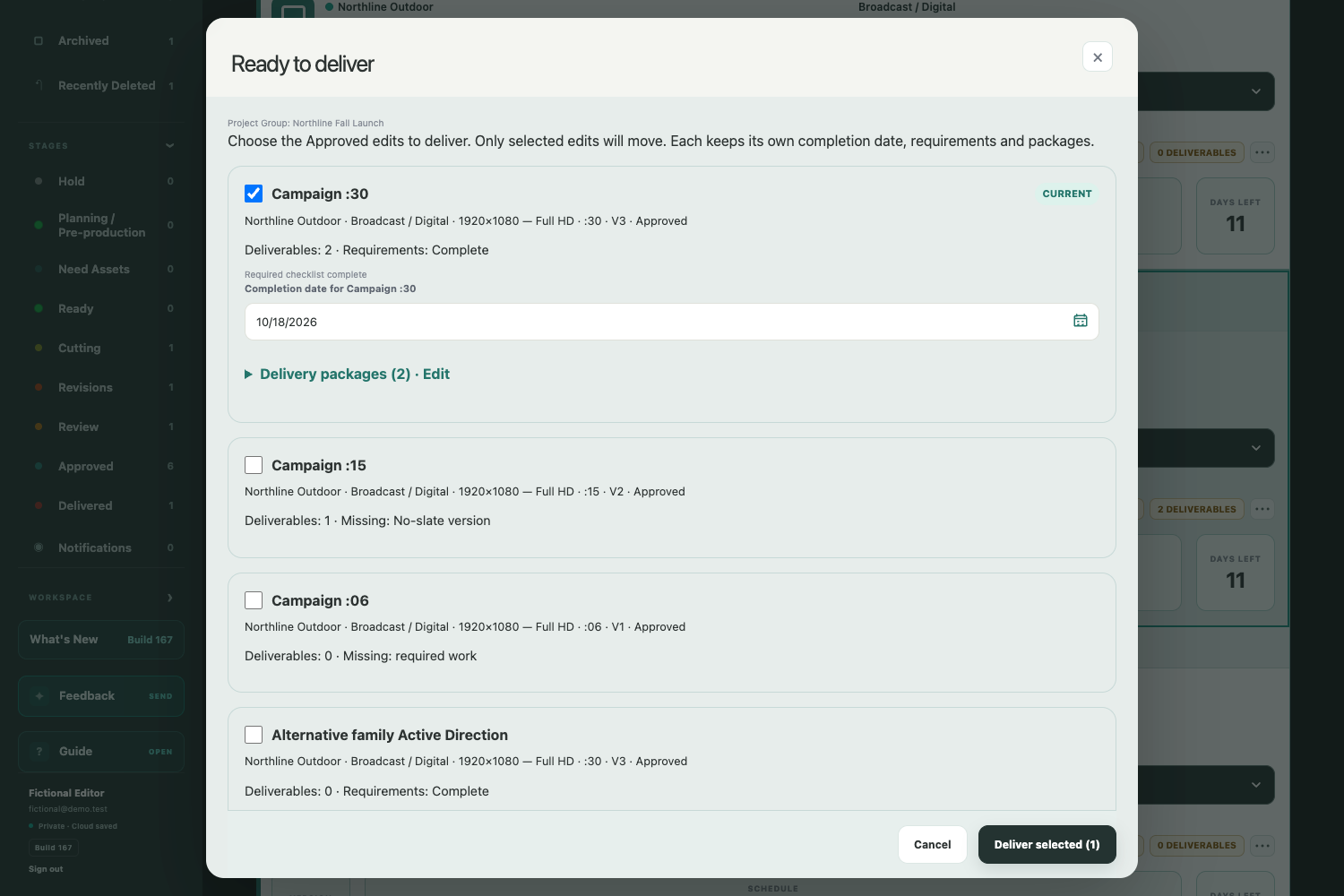Uncheck the Campaign :30 checkbox
The width and height of the screenshot is (1344, 896).
[254, 194]
